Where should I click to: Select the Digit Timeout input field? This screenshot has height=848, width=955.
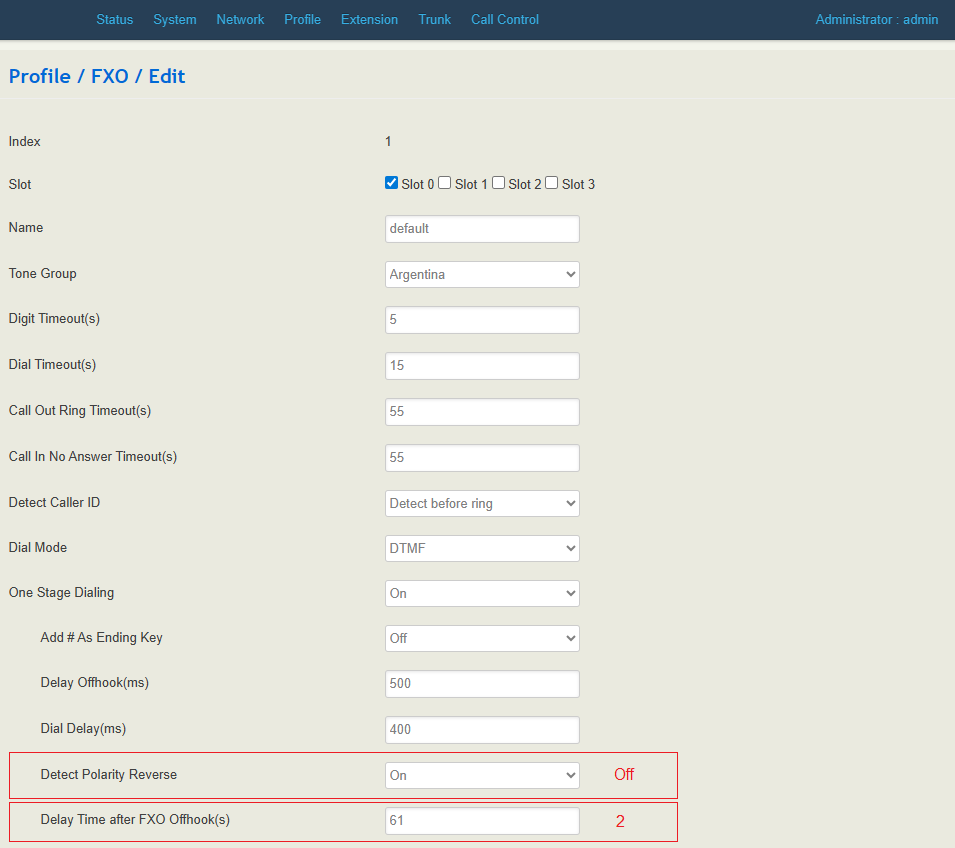click(x=482, y=319)
